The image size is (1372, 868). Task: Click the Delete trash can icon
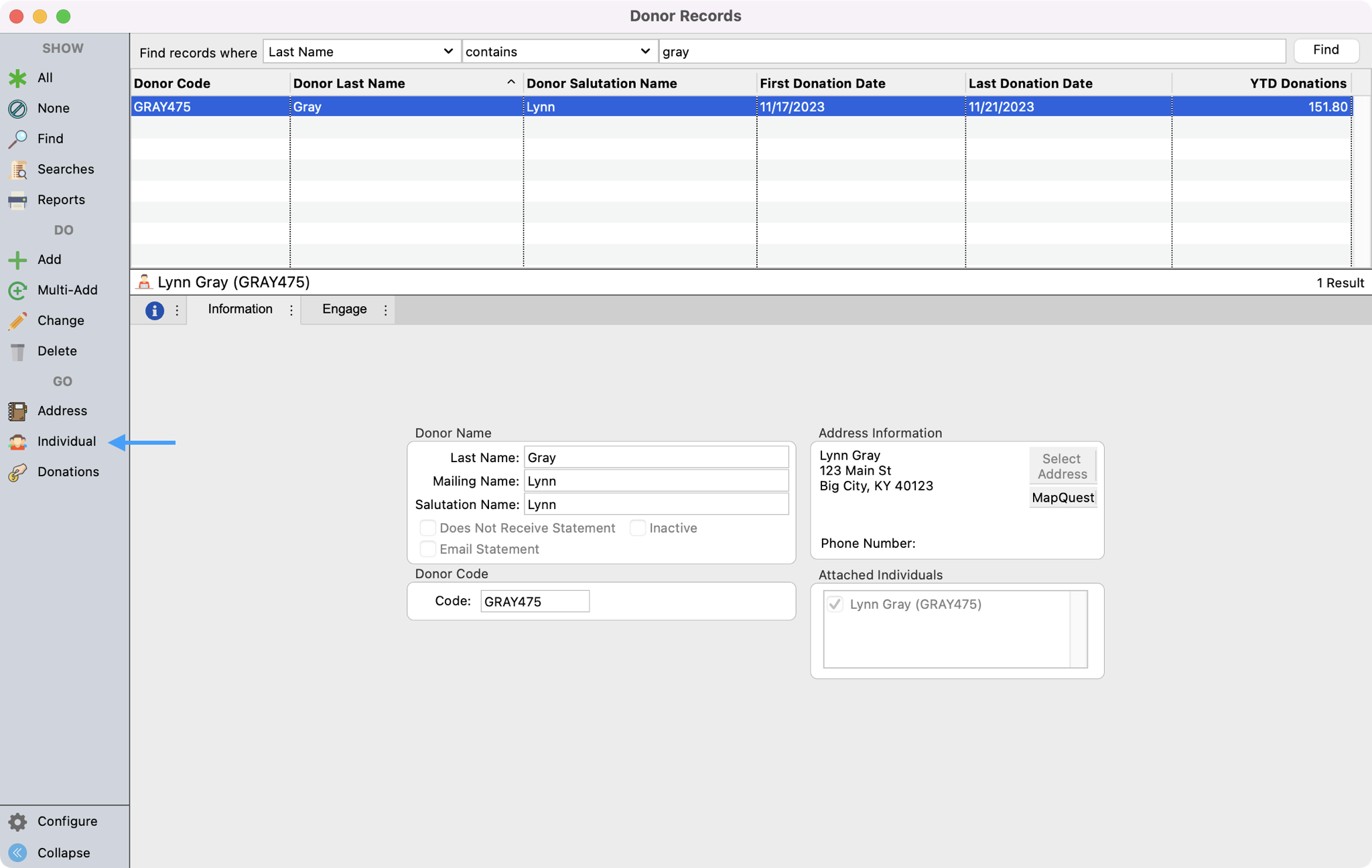pyautogui.click(x=17, y=352)
